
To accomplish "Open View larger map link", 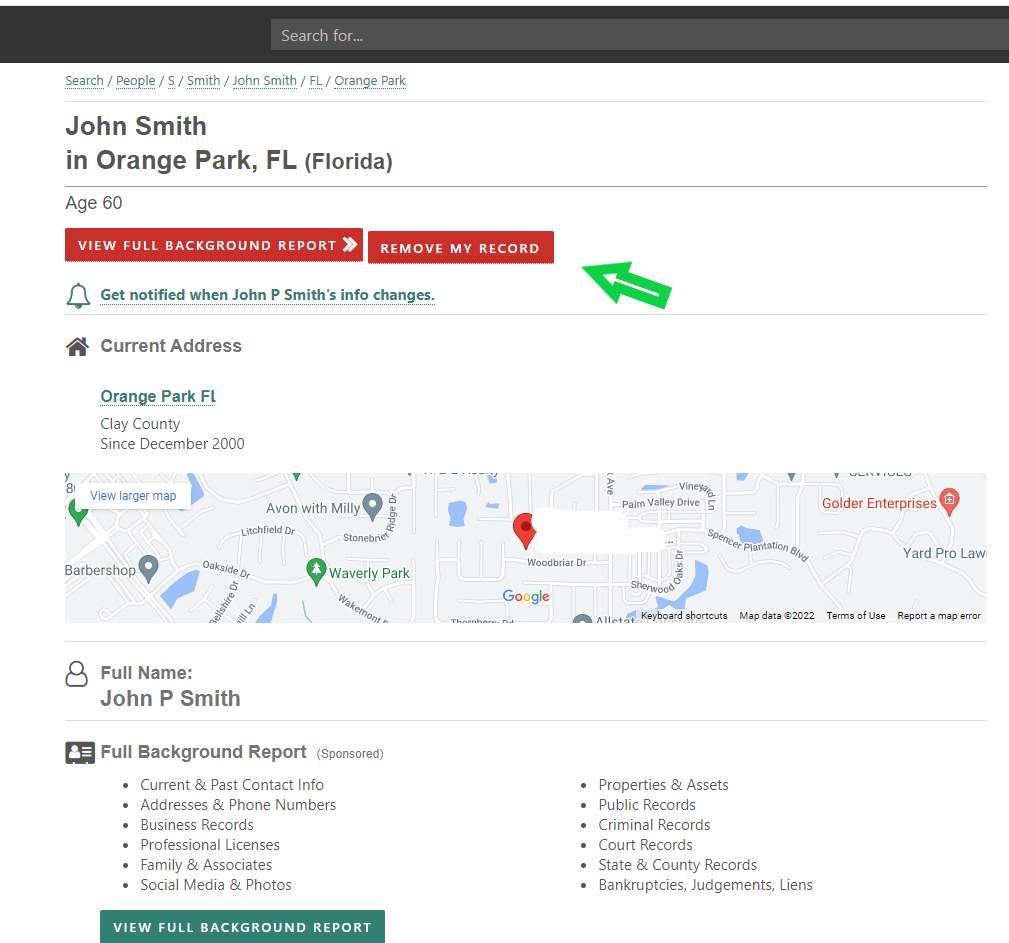I will pos(133,496).
